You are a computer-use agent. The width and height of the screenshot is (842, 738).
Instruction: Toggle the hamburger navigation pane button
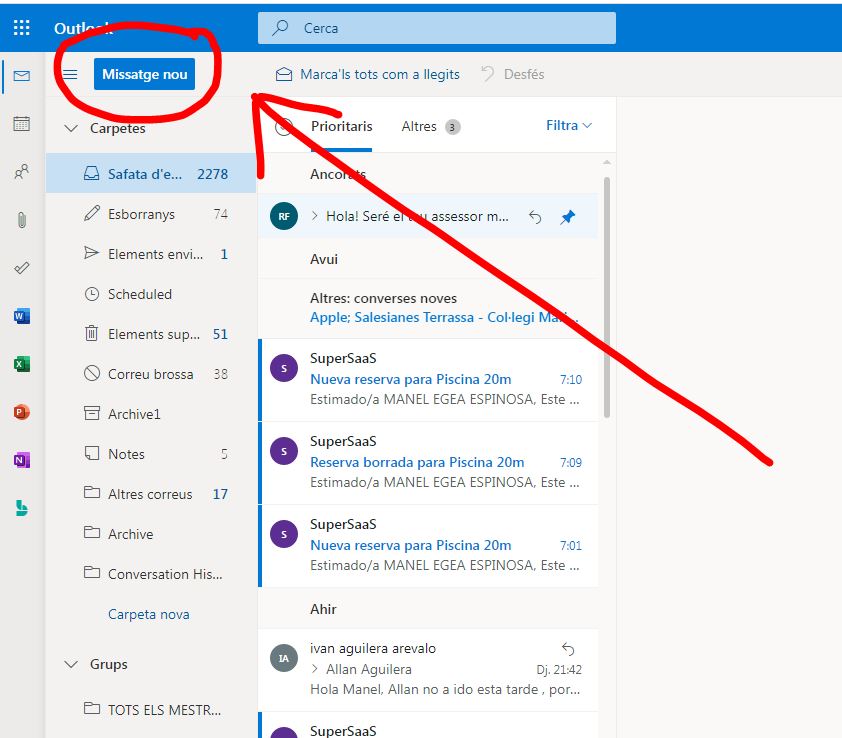(70, 75)
